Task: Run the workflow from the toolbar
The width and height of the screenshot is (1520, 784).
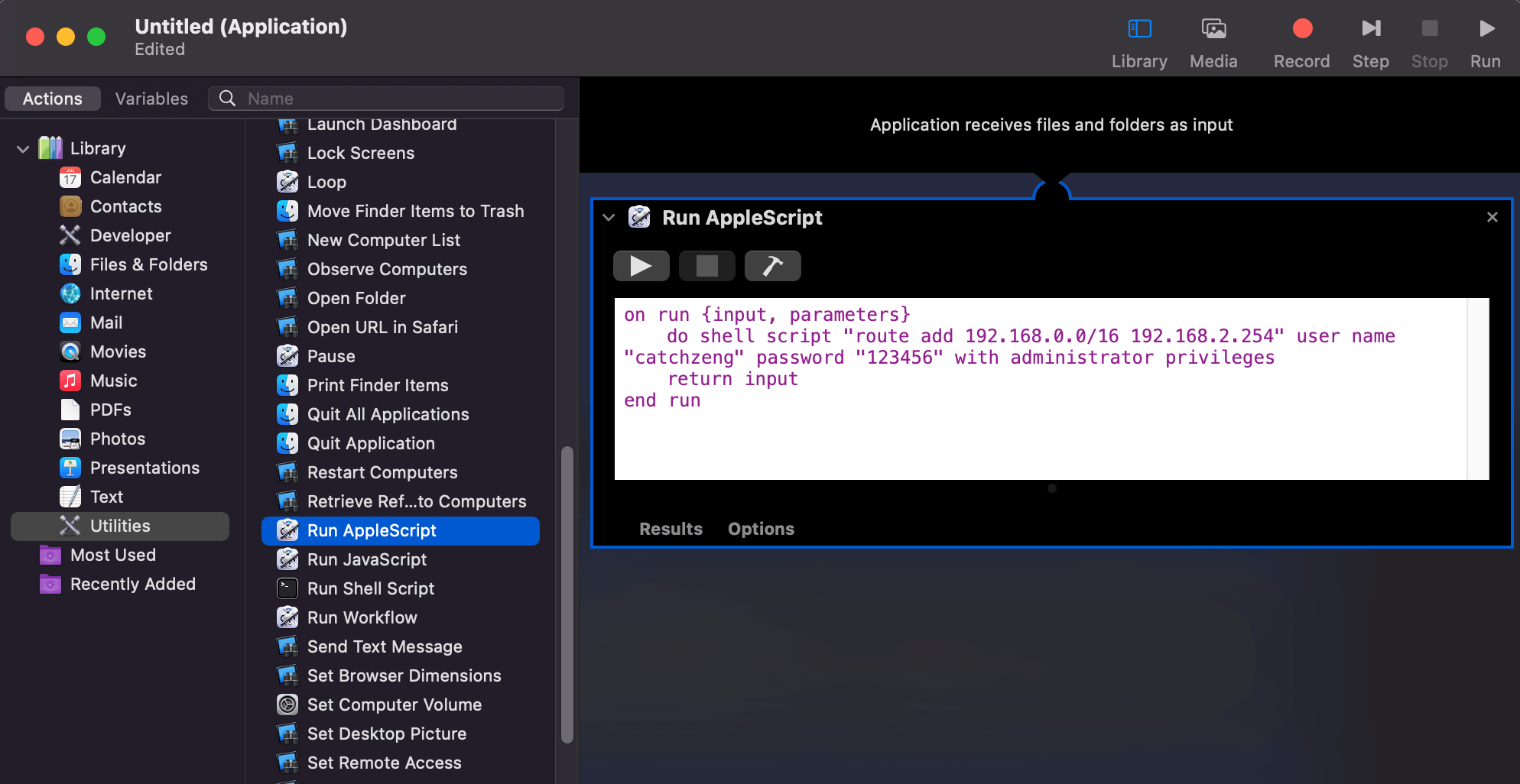Action: (x=1486, y=43)
